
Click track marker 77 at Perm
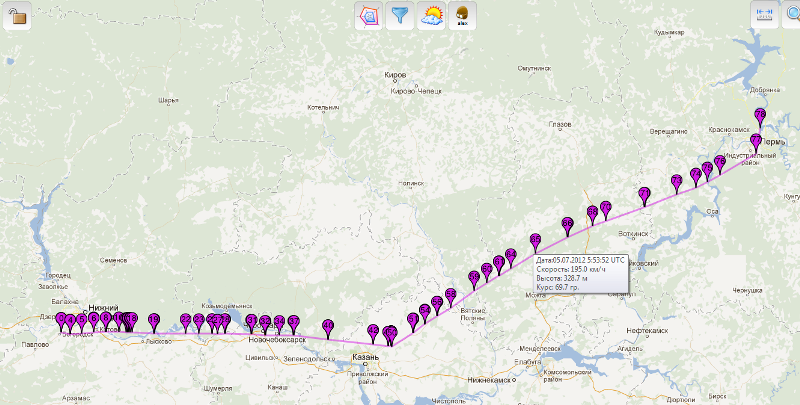click(756, 141)
